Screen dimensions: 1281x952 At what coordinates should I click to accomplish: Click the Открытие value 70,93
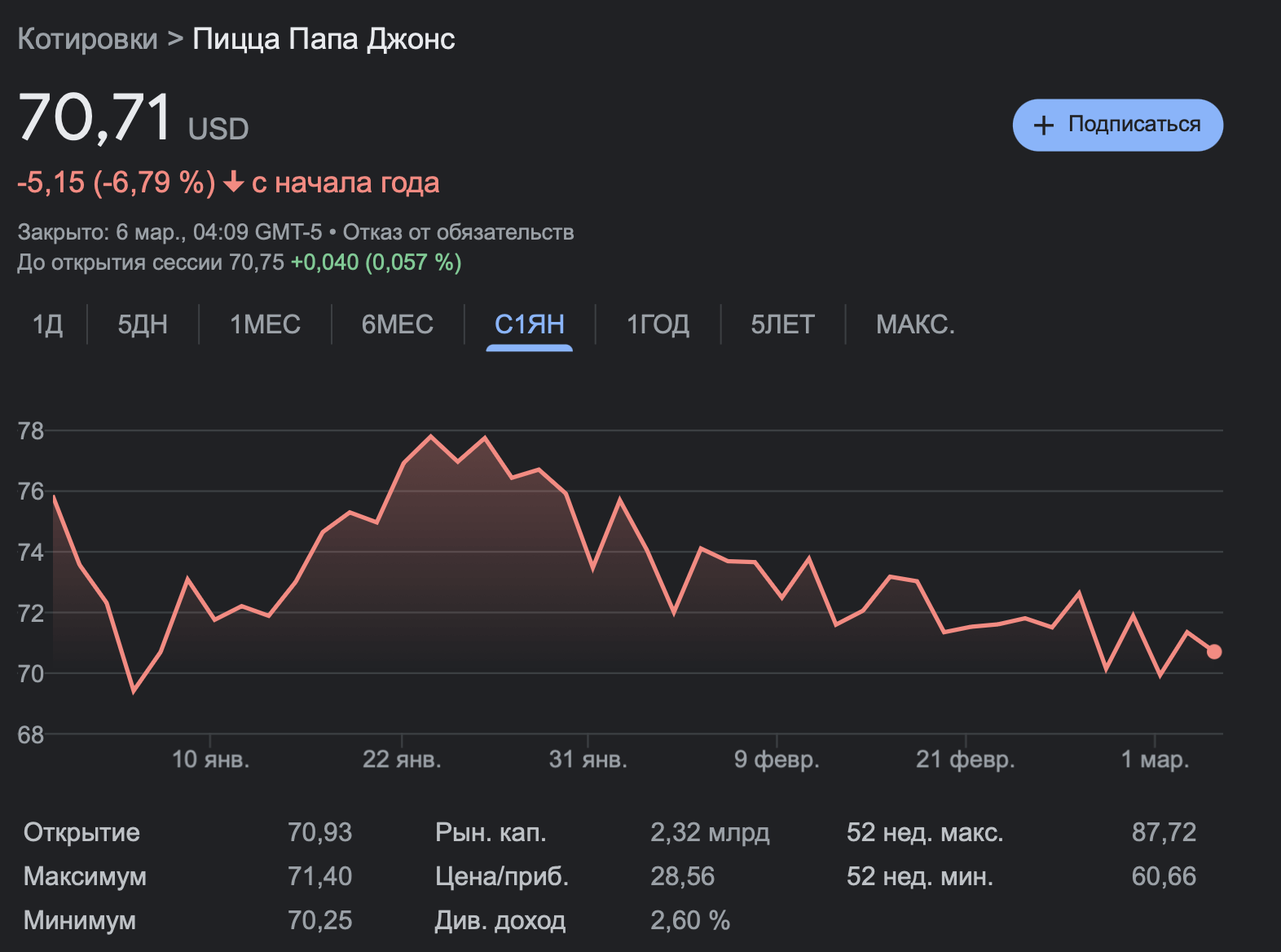tap(319, 832)
